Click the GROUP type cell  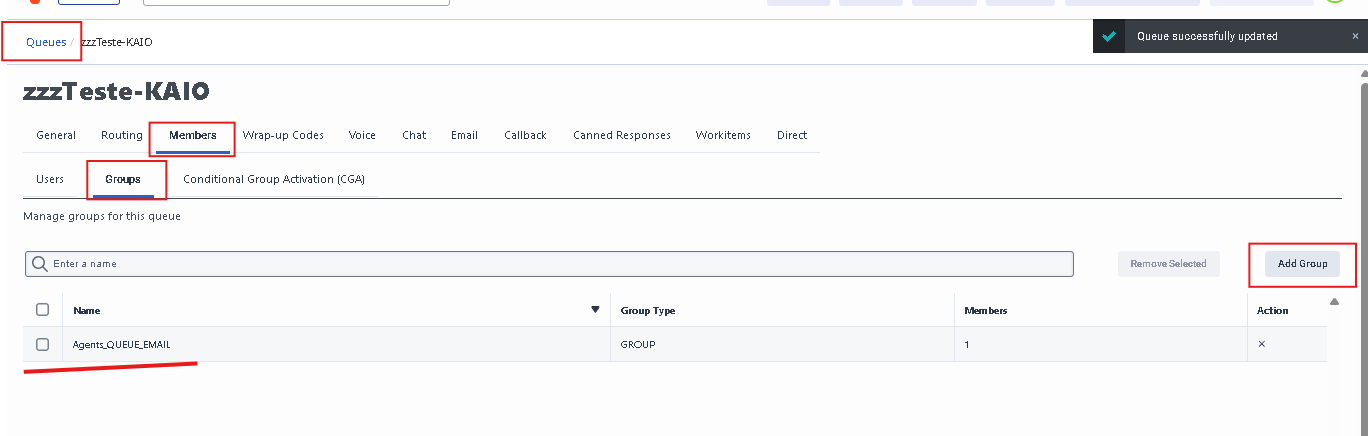coord(638,344)
